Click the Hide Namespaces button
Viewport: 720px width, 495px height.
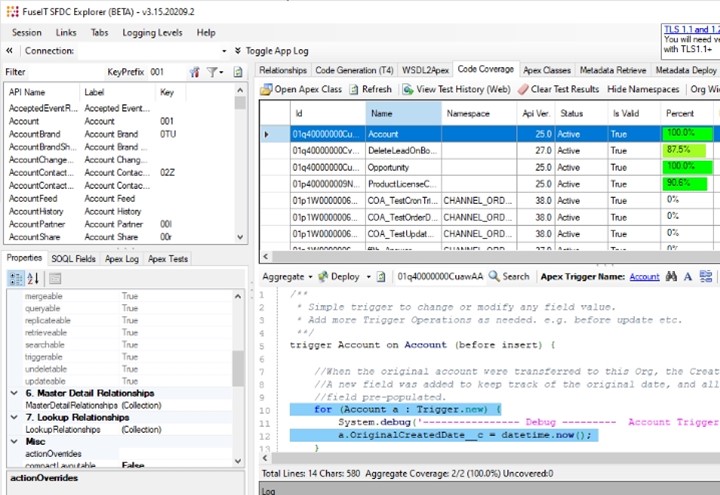[x=643, y=89]
